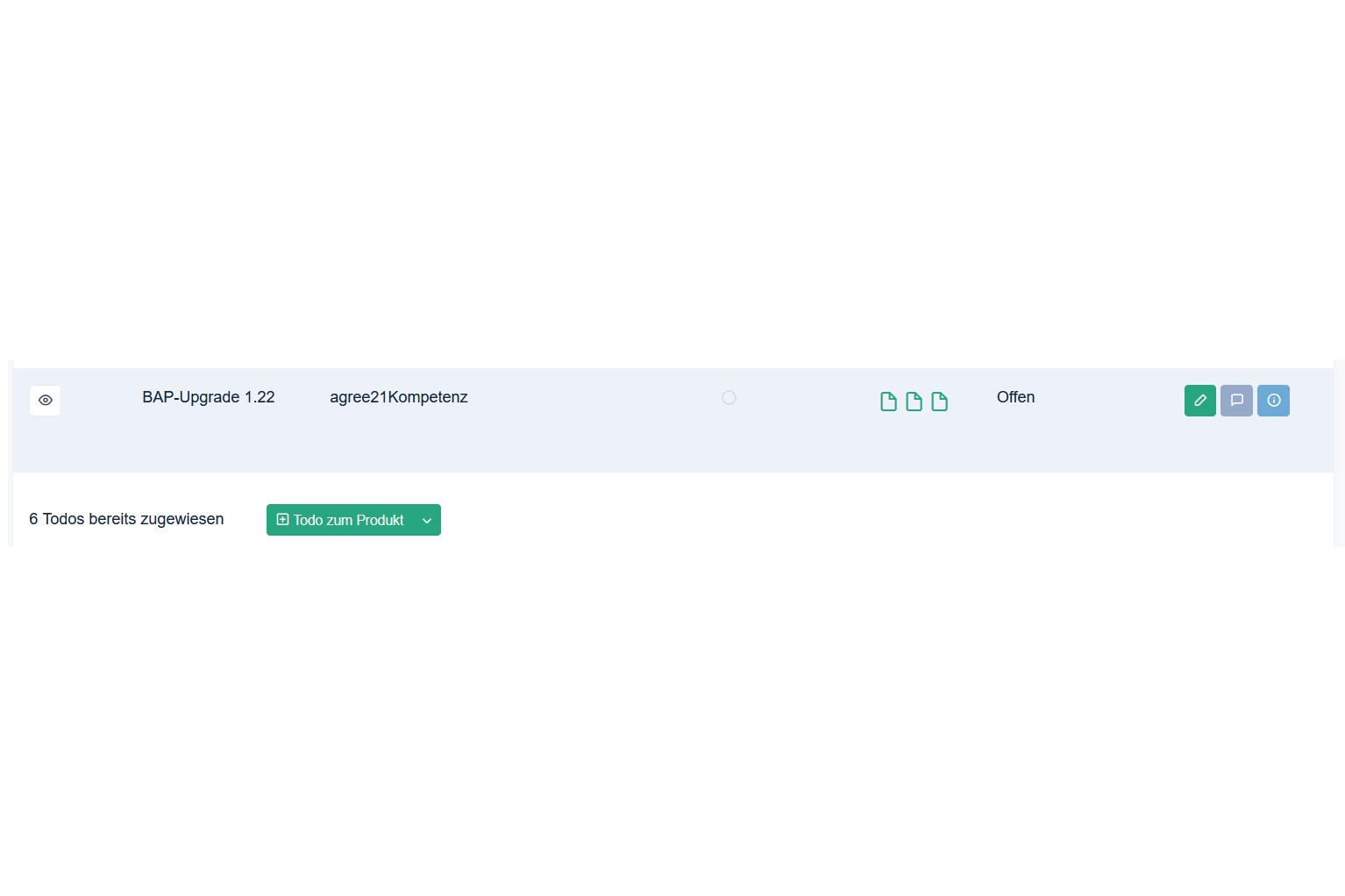
Task: Click the Todo zum Produkt button
Action: pos(340,520)
